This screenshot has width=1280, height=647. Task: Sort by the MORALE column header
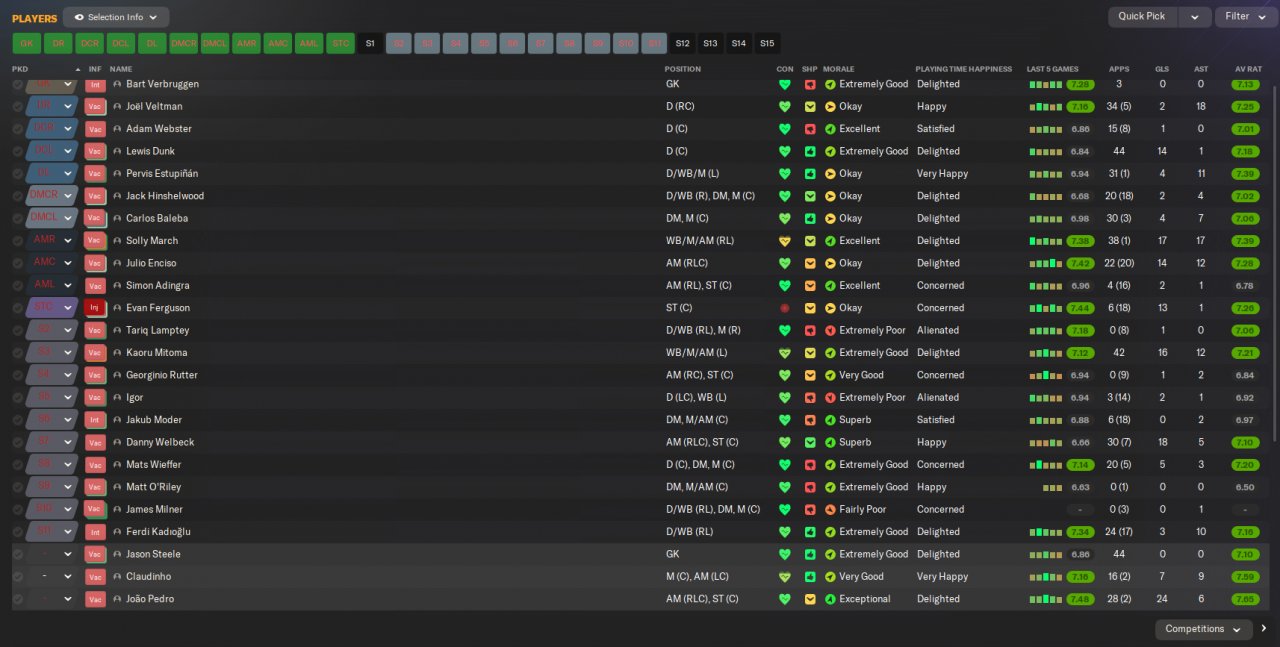[838, 69]
